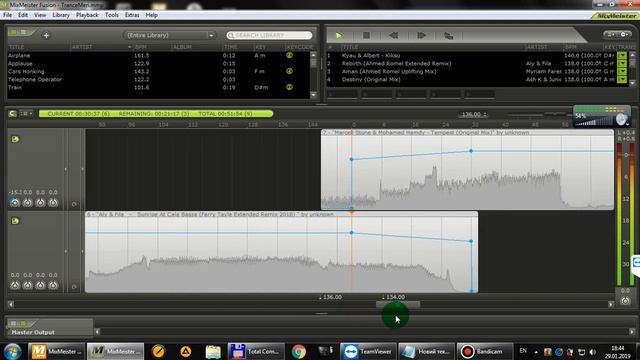Open the Playback menu
640x360 pixels.
point(87,15)
